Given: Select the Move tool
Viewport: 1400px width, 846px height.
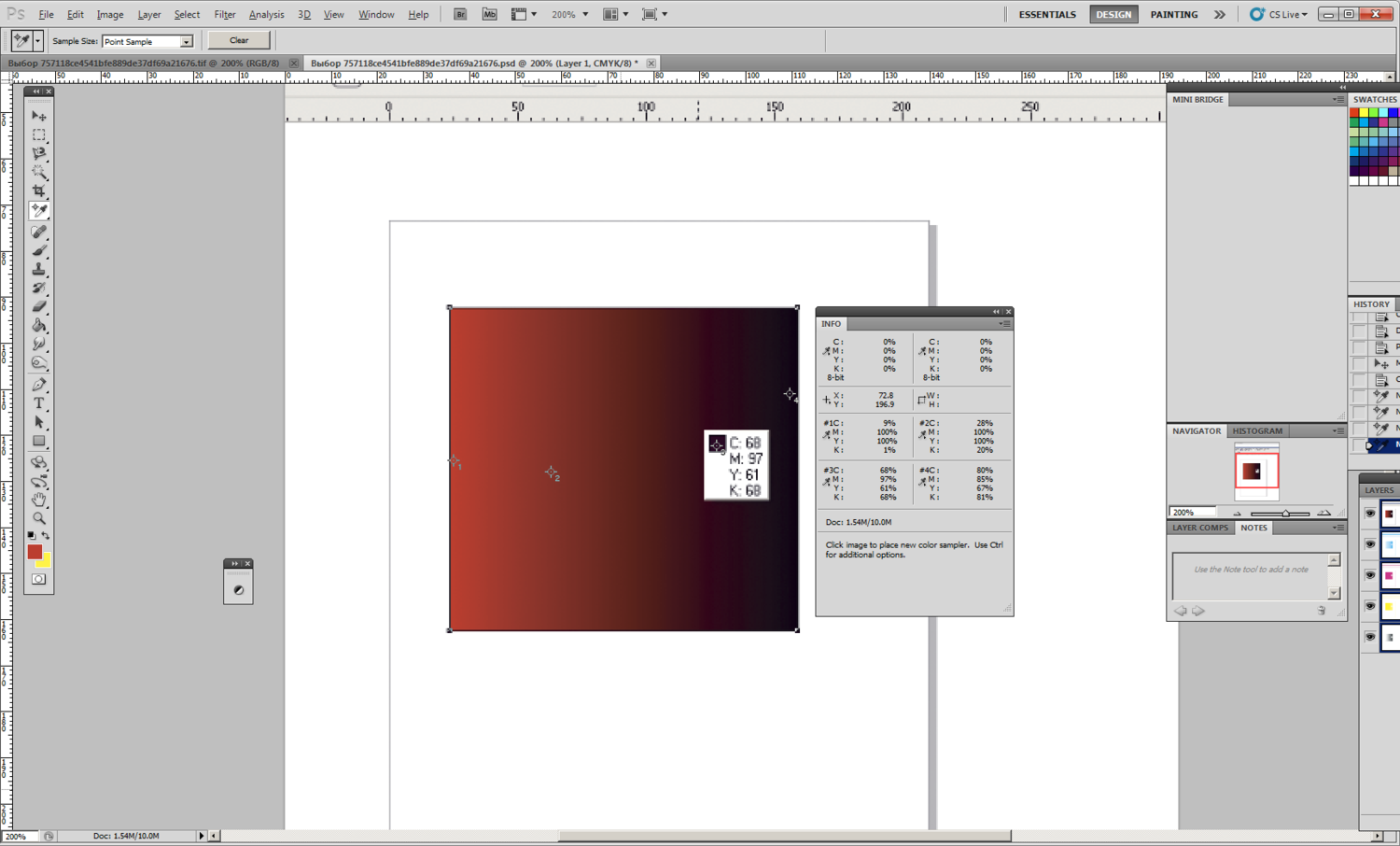Looking at the screenshot, I should tap(39, 116).
